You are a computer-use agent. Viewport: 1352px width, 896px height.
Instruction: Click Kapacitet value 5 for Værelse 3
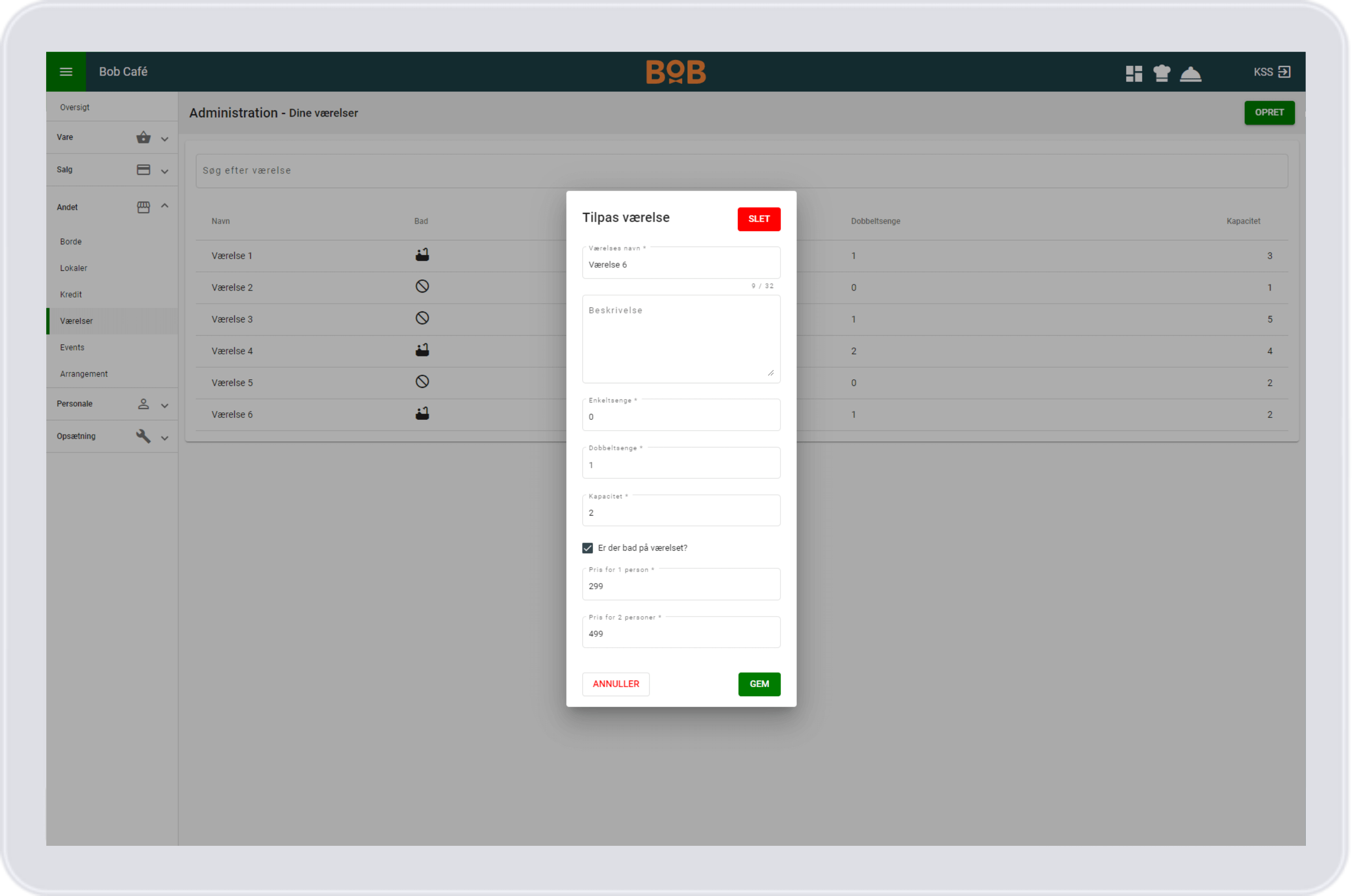(x=1270, y=319)
